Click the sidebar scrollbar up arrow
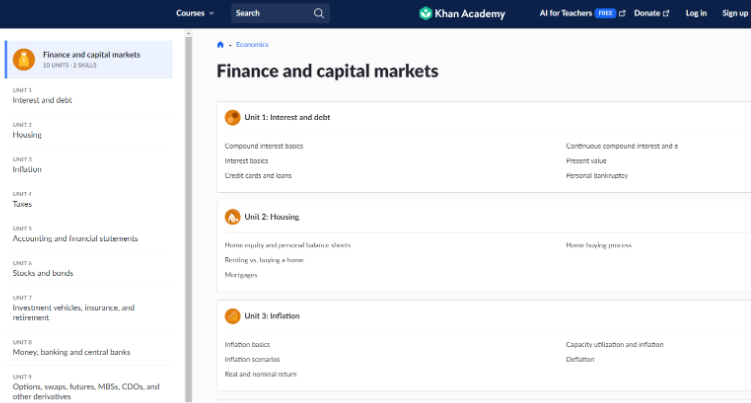The image size is (751, 403). (x=188, y=33)
